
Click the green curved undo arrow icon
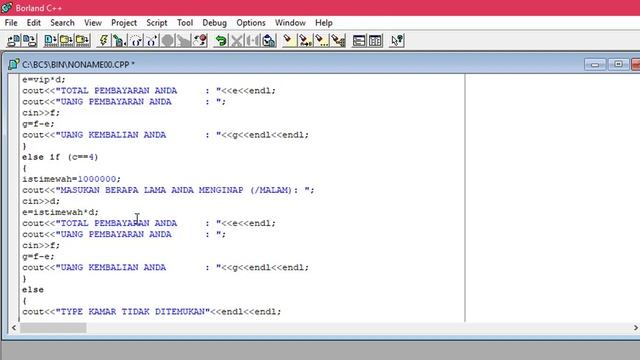[221, 40]
